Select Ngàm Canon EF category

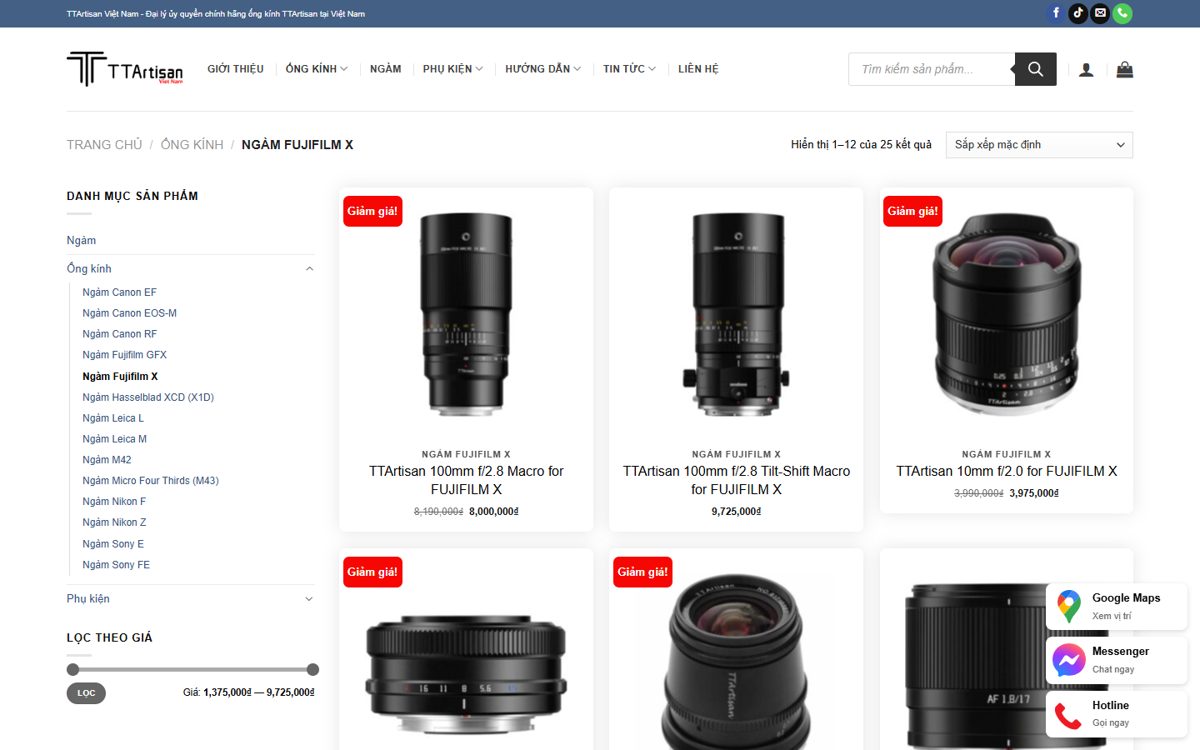pos(120,293)
